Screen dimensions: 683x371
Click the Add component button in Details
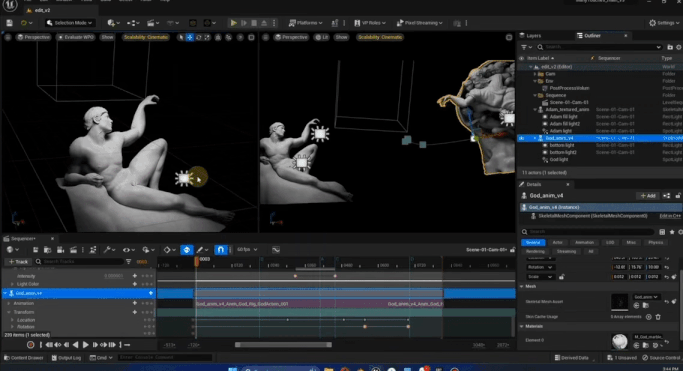click(x=648, y=196)
